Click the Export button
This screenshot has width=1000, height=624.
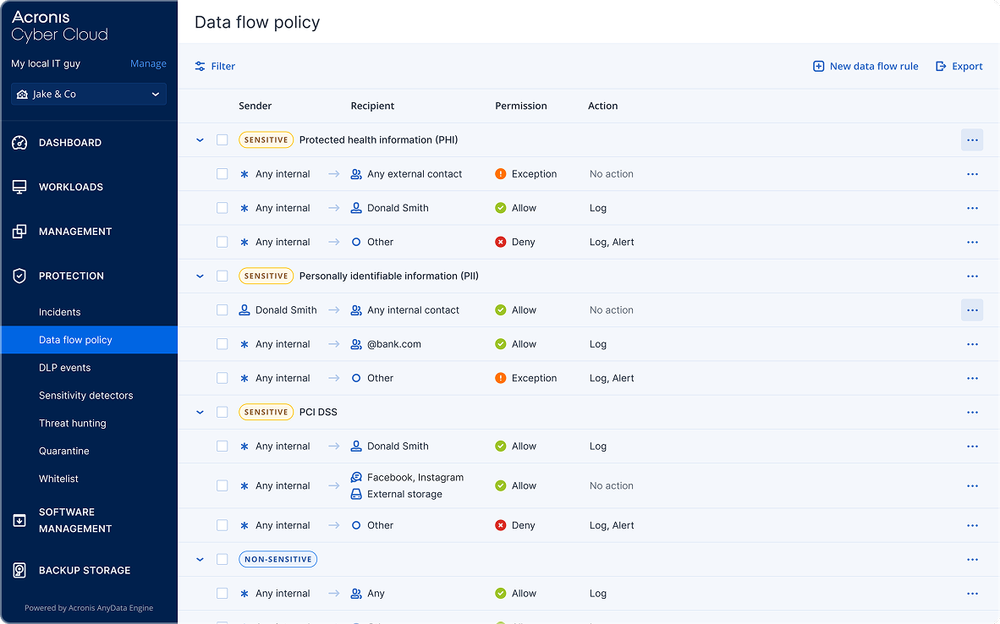click(x=959, y=66)
